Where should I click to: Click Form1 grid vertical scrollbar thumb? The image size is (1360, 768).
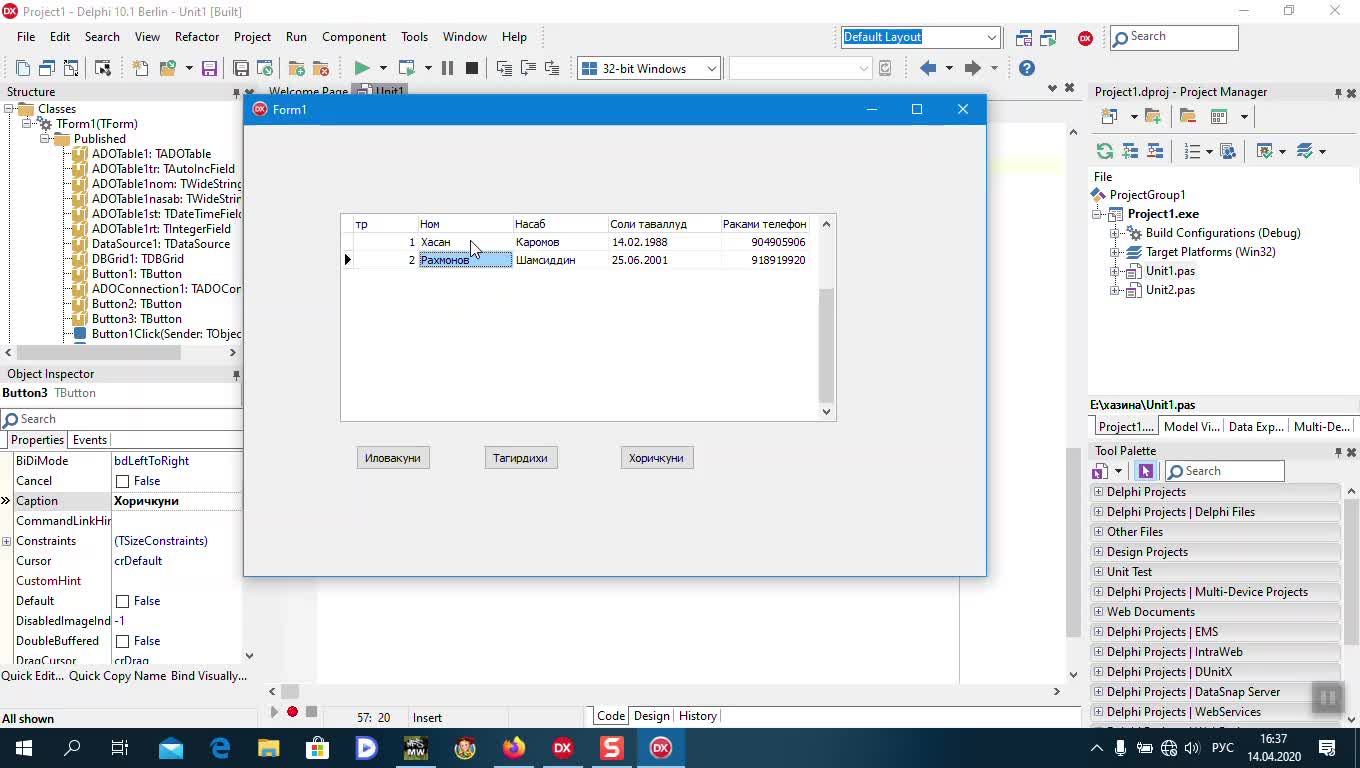pos(826,345)
